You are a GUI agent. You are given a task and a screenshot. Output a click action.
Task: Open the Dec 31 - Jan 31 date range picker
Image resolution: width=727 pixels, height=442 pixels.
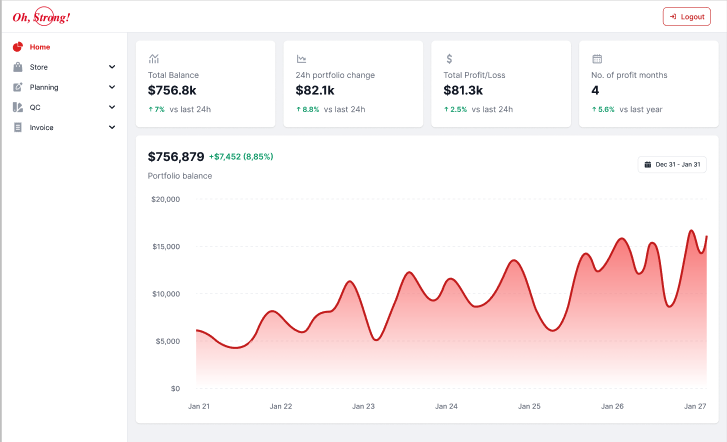point(672,164)
